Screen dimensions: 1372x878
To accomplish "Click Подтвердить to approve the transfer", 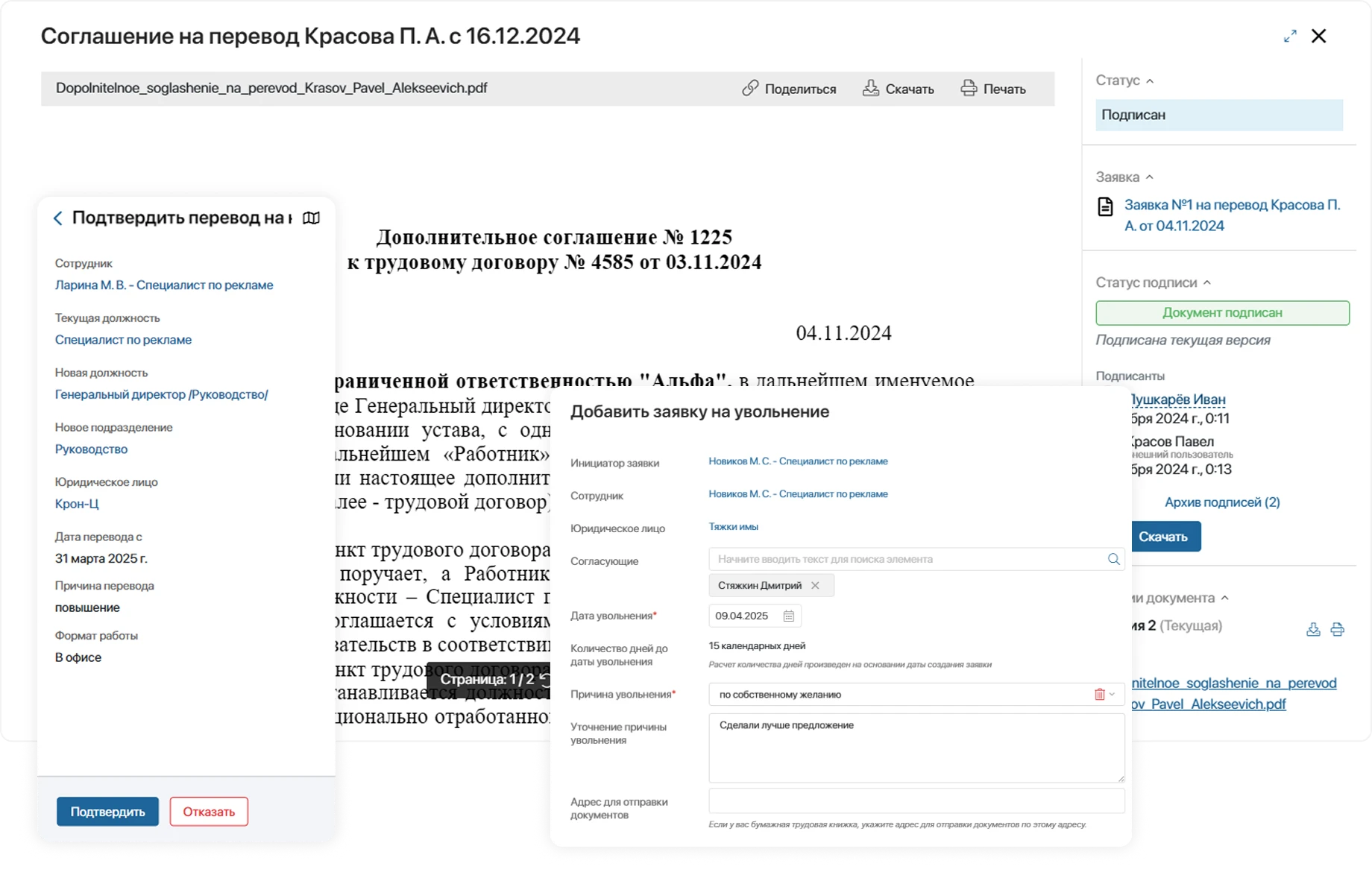I will [107, 812].
